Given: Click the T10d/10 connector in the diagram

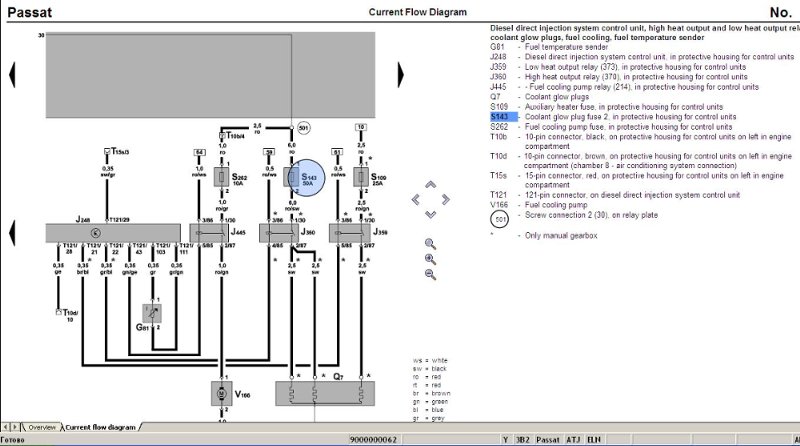Looking at the screenshot, I should click(x=67, y=315).
